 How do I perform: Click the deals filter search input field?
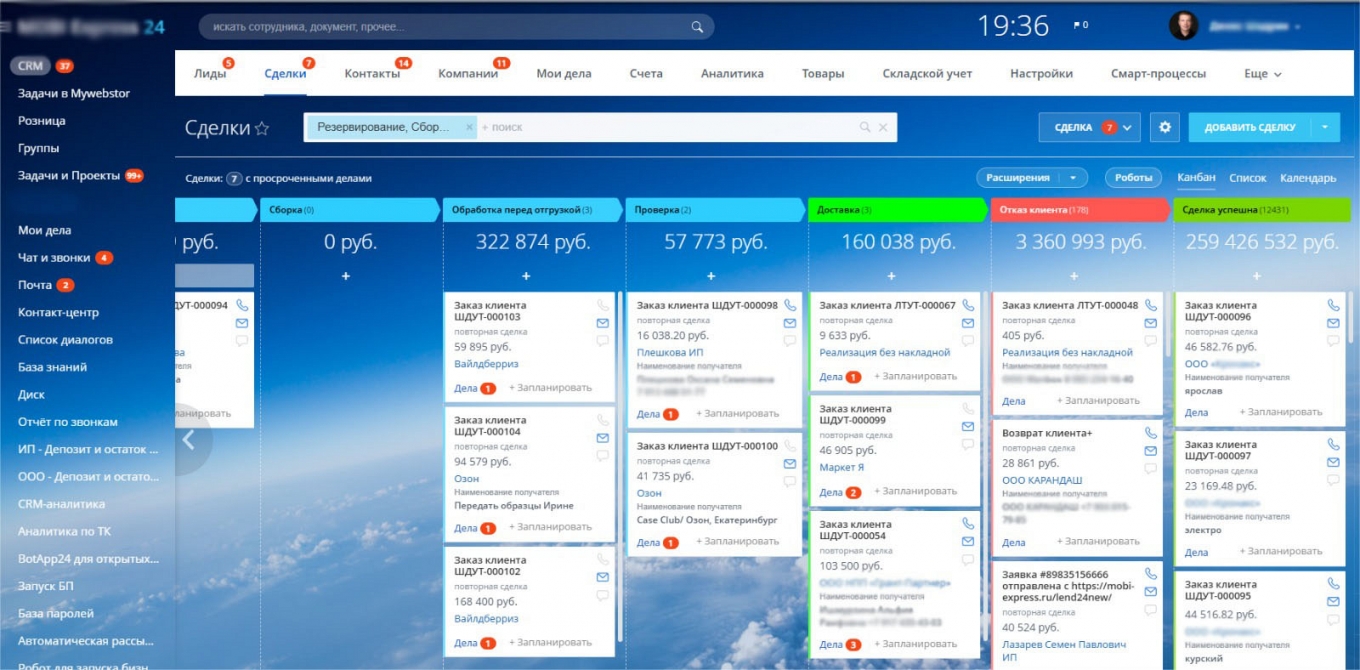tap(665, 127)
